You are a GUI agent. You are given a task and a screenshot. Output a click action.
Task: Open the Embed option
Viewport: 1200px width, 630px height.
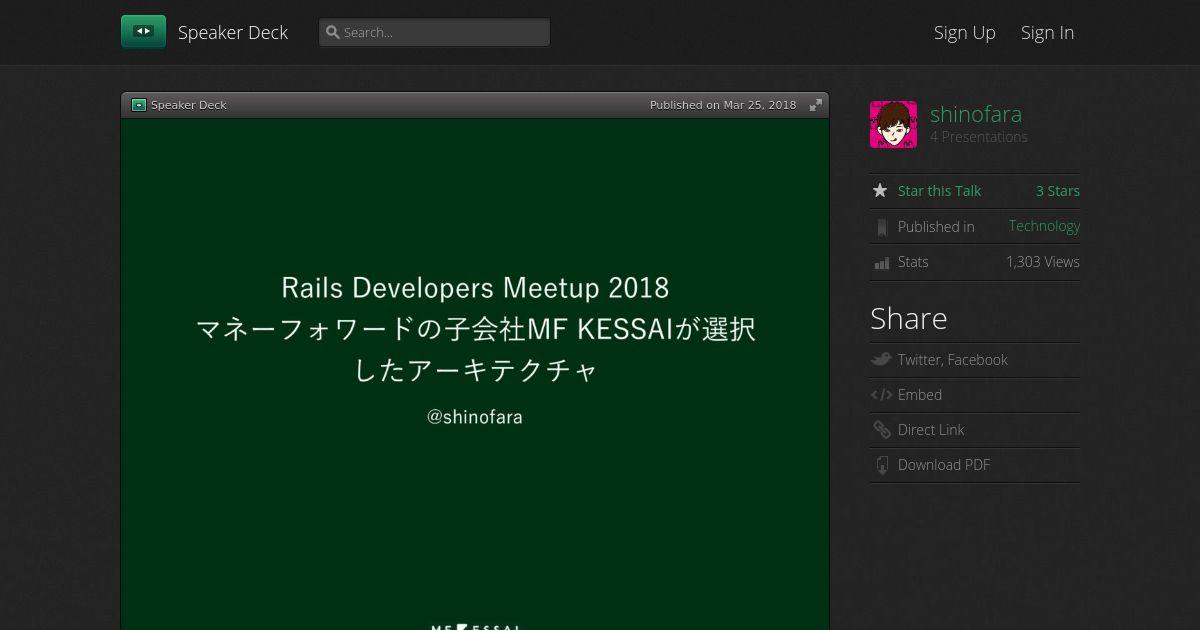pyautogui.click(x=920, y=395)
